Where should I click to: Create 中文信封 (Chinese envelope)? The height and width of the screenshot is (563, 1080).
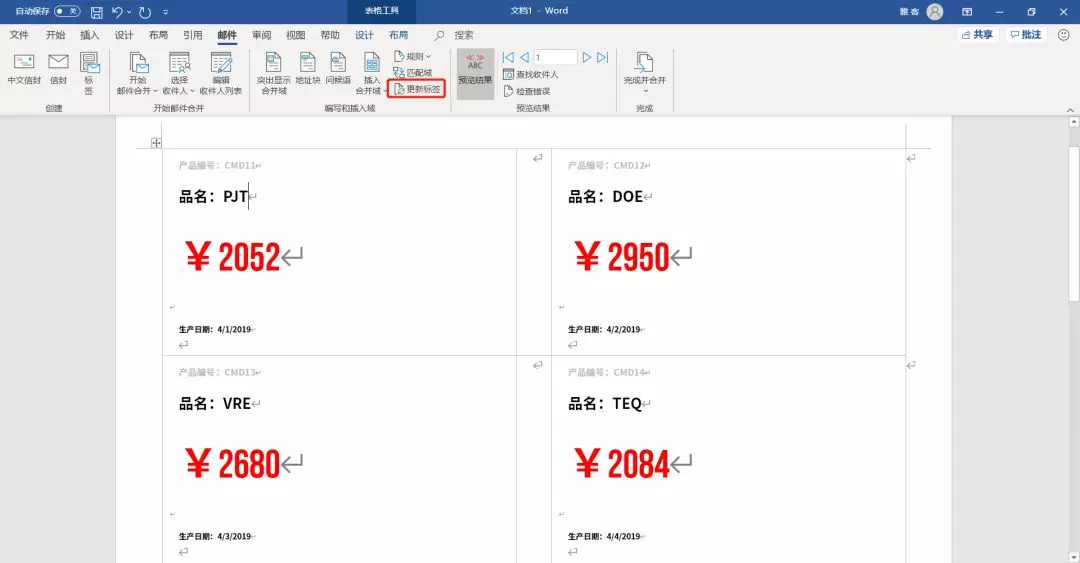24,69
